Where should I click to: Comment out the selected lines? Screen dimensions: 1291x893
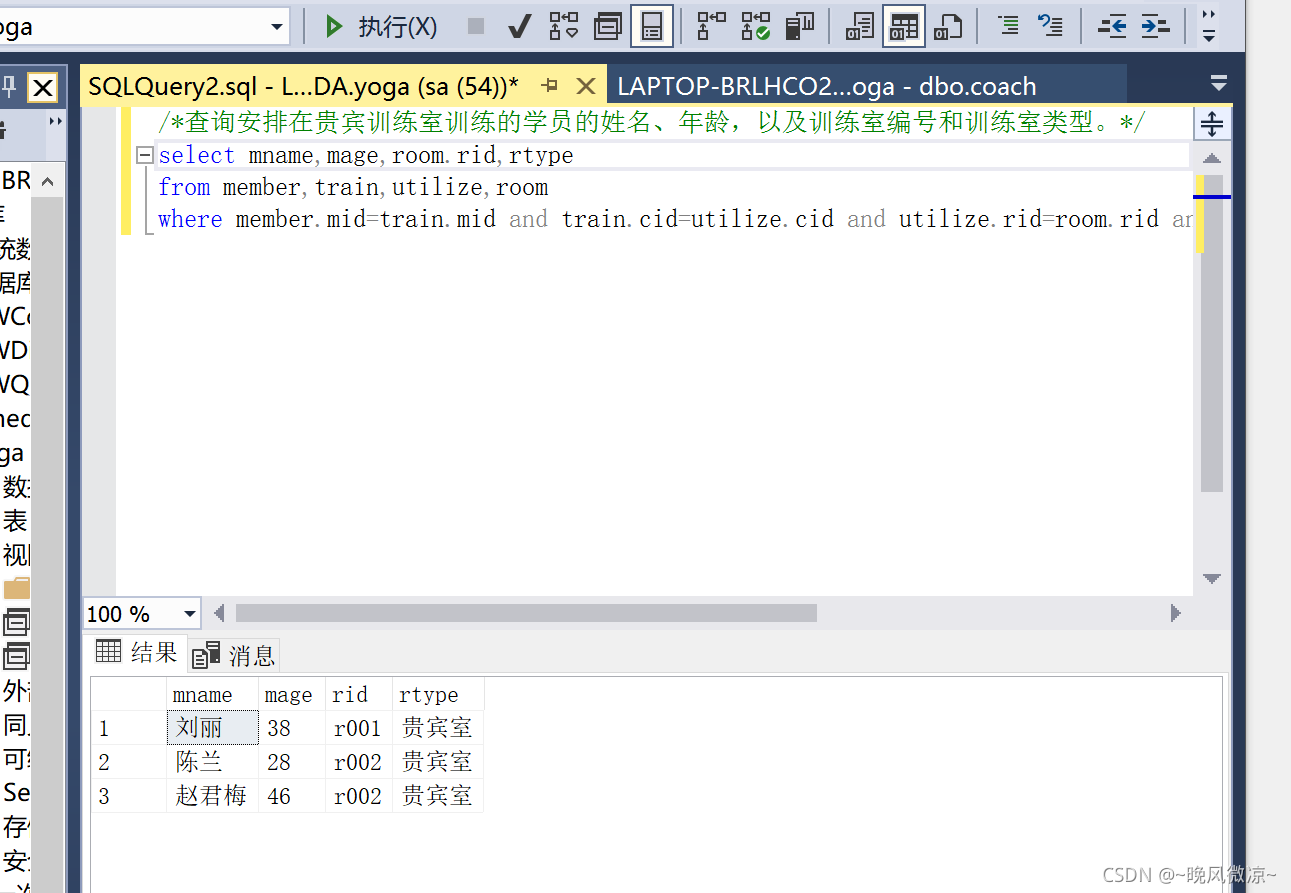(1008, 27)
